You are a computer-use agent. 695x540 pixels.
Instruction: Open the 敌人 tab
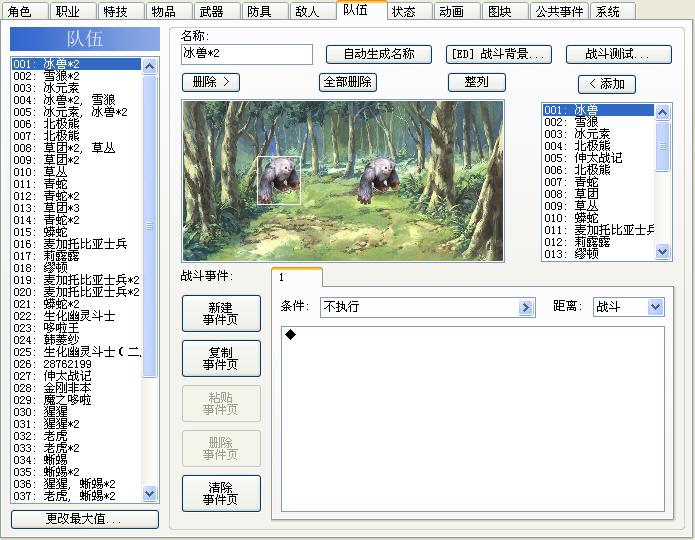point(312,11)
